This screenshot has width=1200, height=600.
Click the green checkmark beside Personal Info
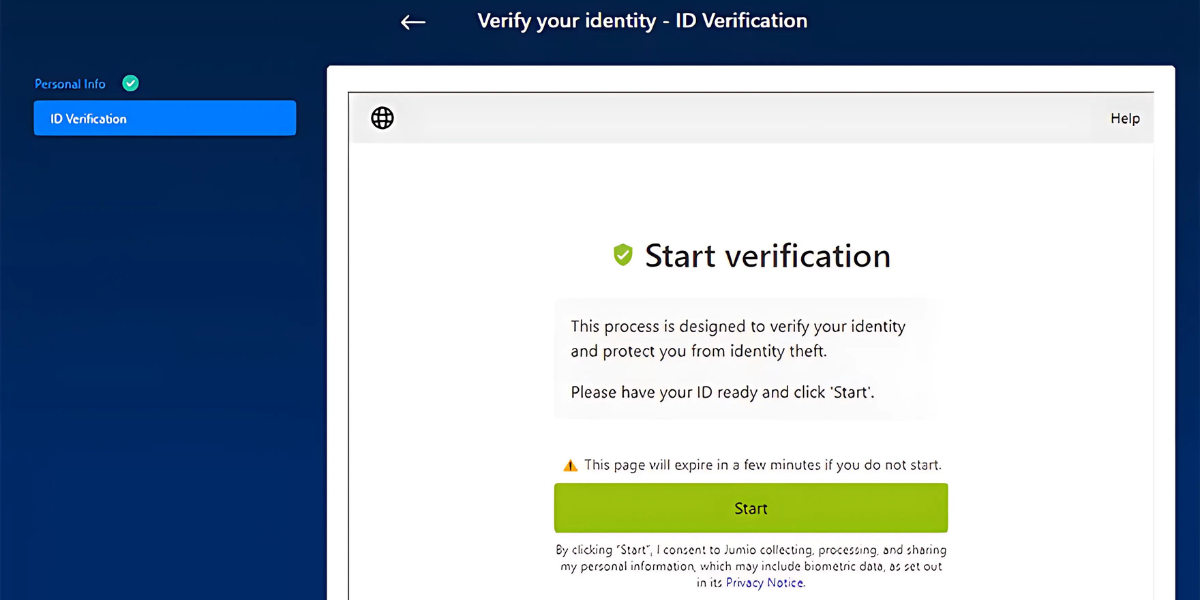pos(130,83)
